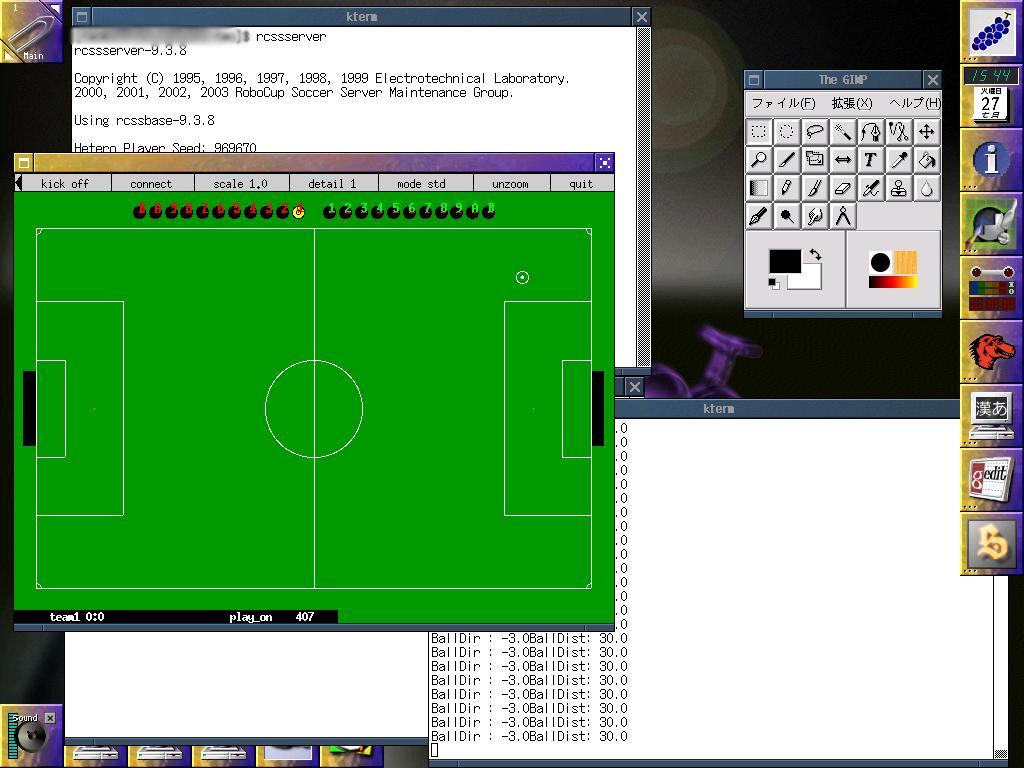Open the active gradient selector bar
Screen dimensions: 1024x768
(x=893, y=282)
